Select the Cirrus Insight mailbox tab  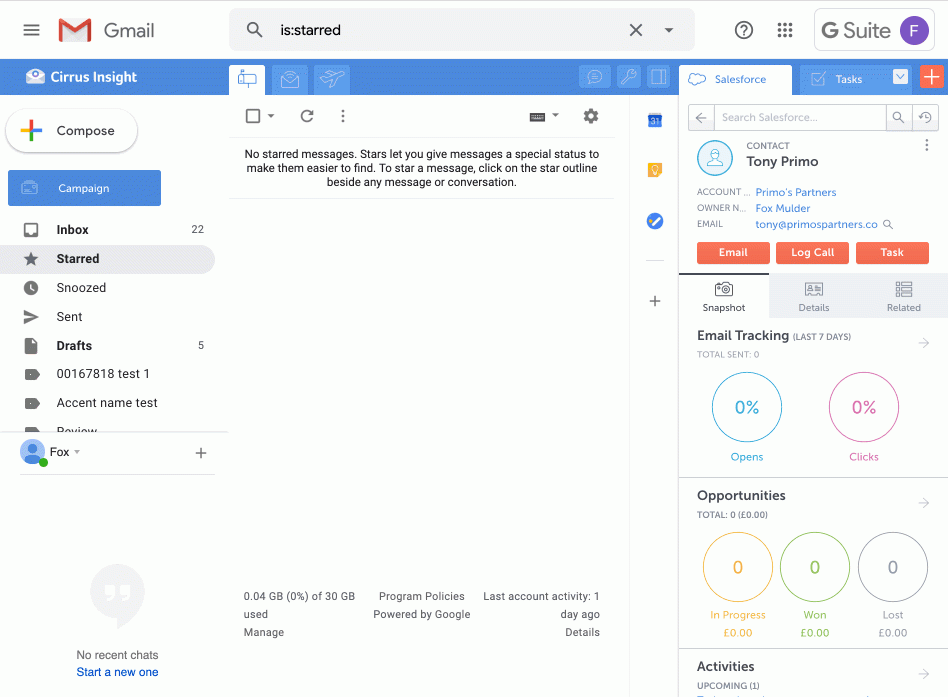tap(247, 79)
